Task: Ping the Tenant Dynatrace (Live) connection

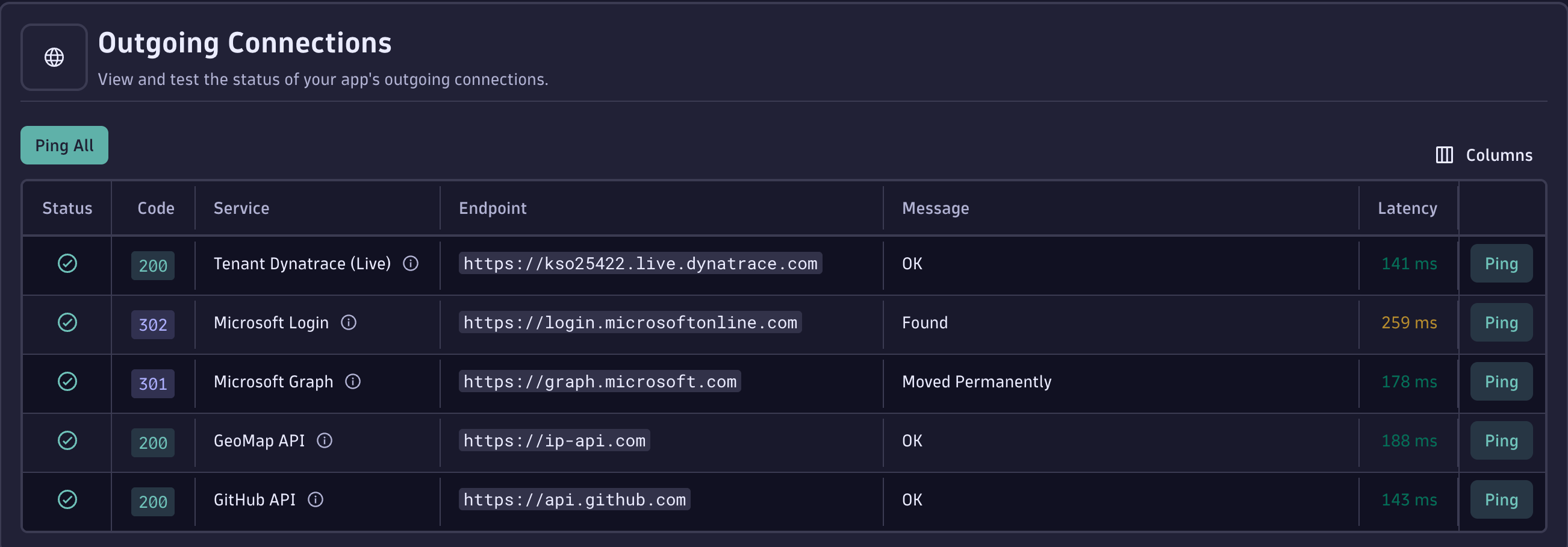Action: point(1501,263)
